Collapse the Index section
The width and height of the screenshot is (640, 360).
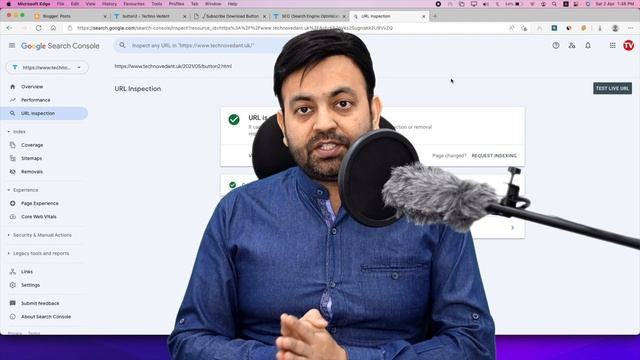click(9, 132)
